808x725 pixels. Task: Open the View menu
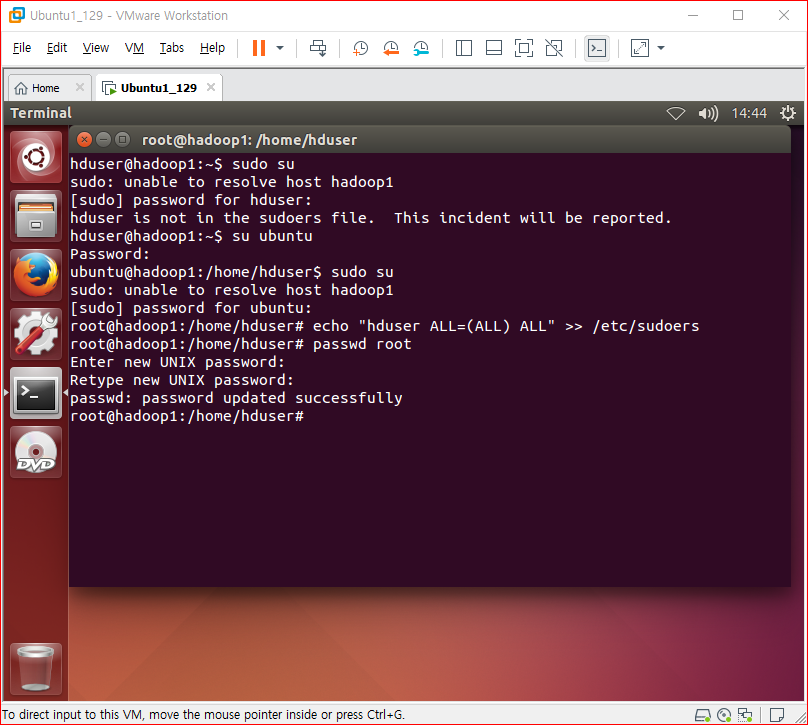coord(96,48)
